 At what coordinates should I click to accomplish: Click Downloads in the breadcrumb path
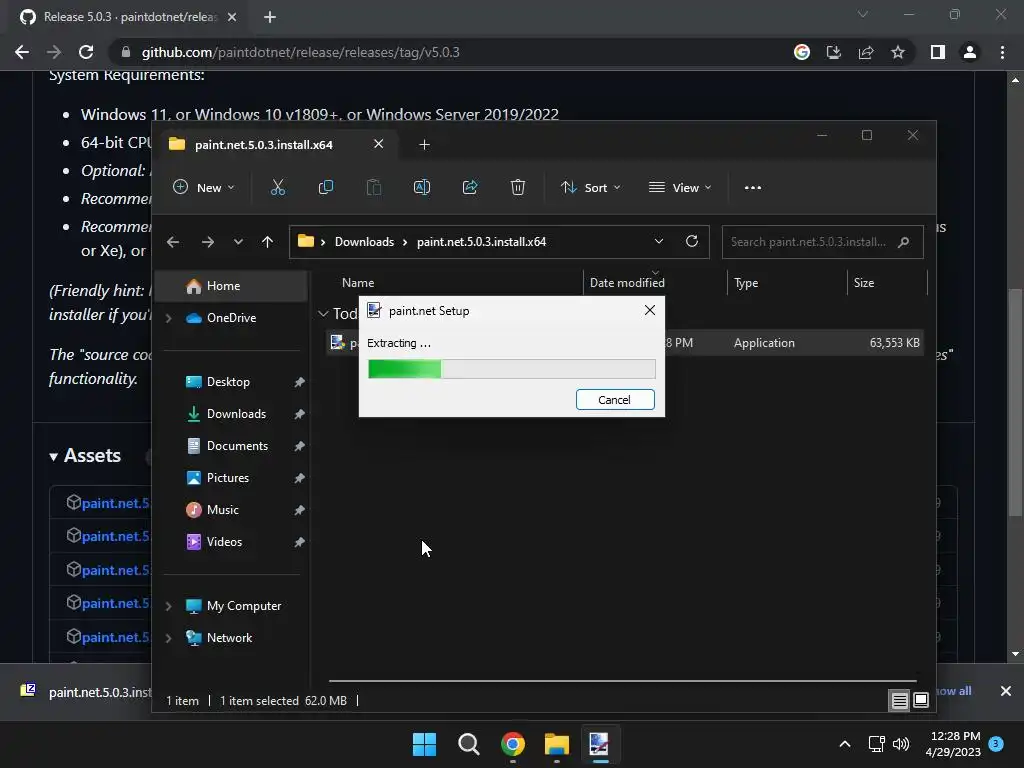(x=364, y=242)
